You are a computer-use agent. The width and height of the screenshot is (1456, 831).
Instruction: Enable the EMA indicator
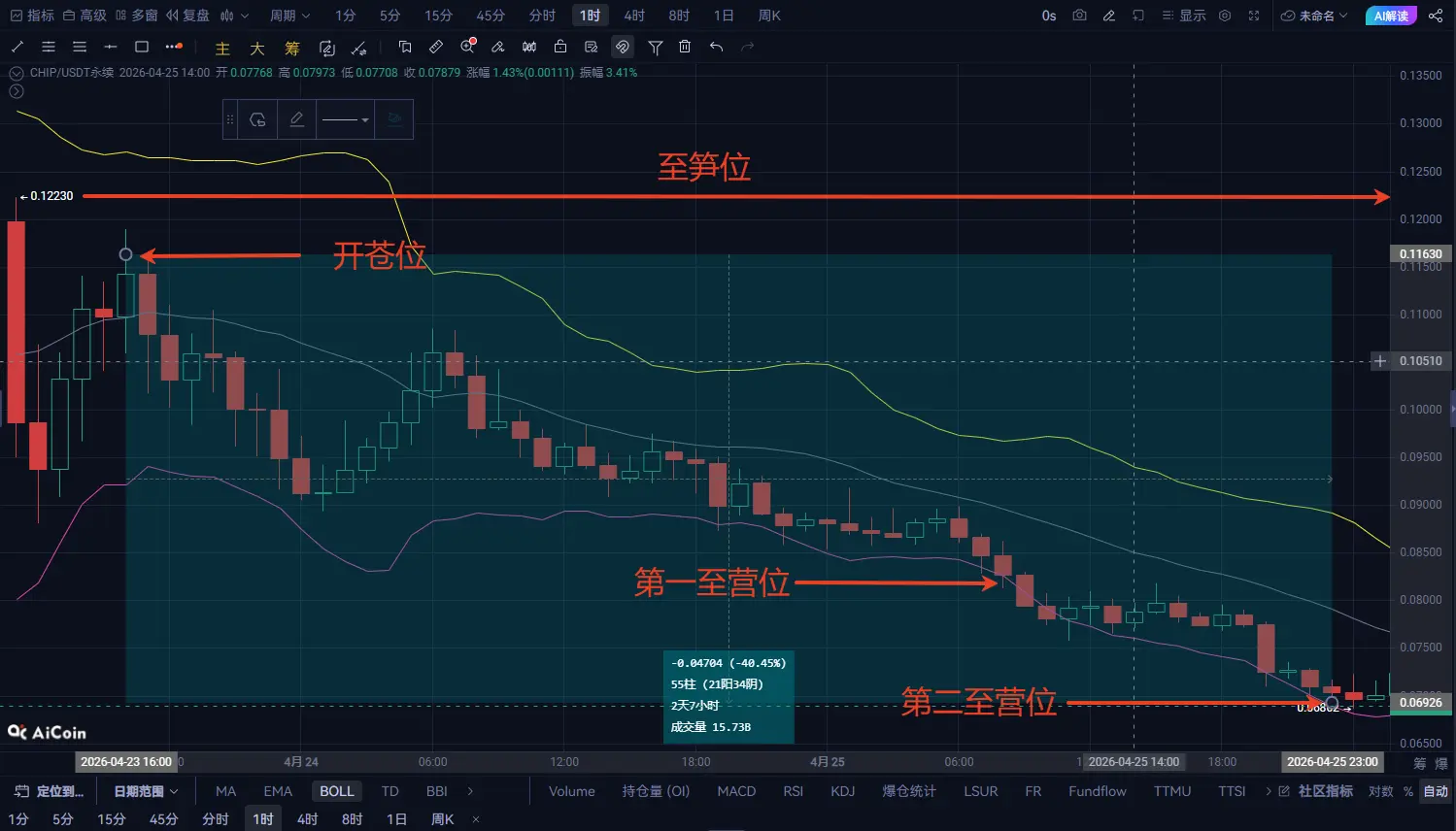coord(278,791)
